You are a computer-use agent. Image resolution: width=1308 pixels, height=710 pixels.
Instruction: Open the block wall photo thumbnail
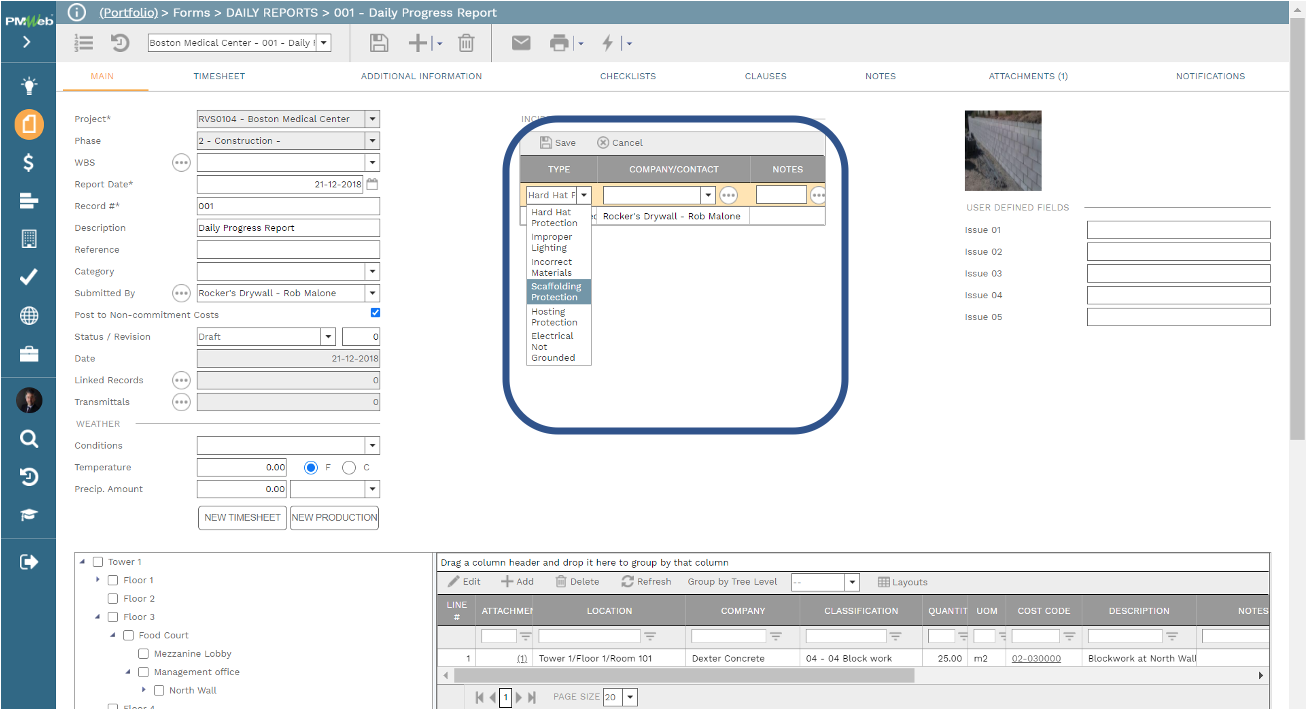click(1003, 151)
